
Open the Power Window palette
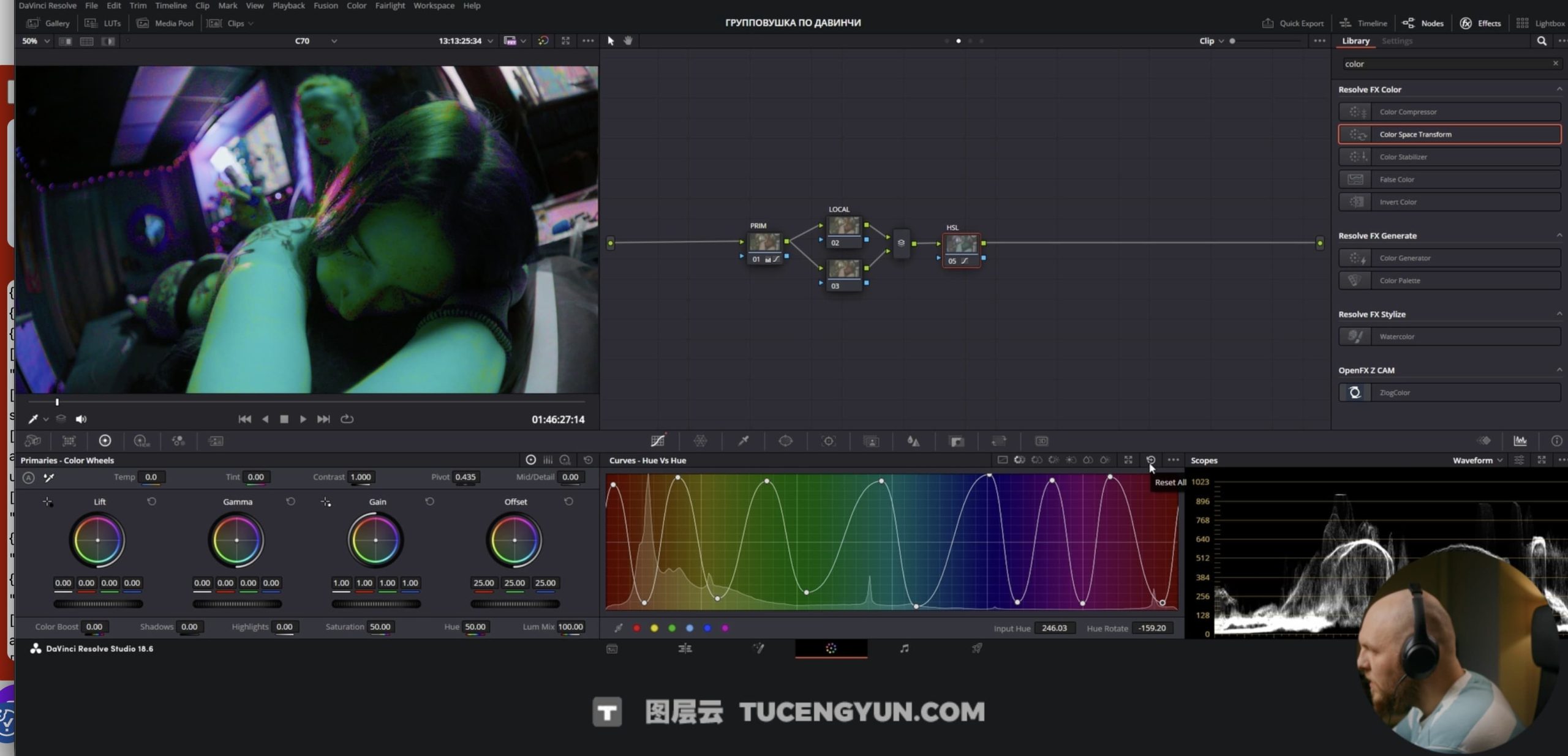[785, 441]
